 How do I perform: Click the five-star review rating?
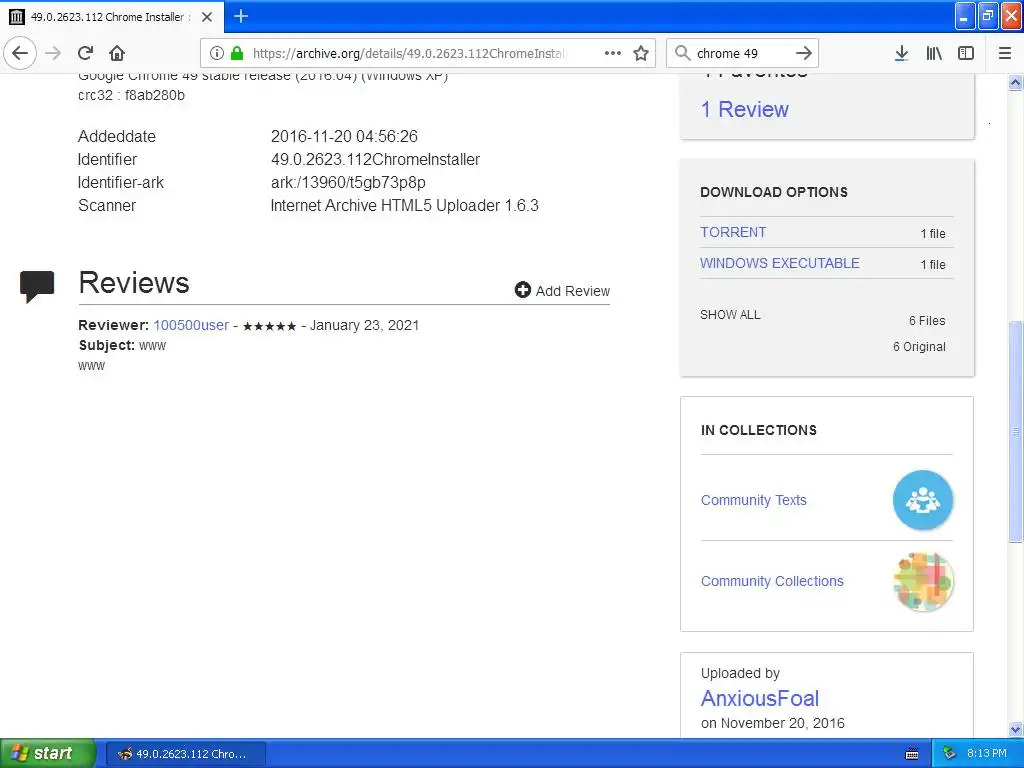coord(269,326)
